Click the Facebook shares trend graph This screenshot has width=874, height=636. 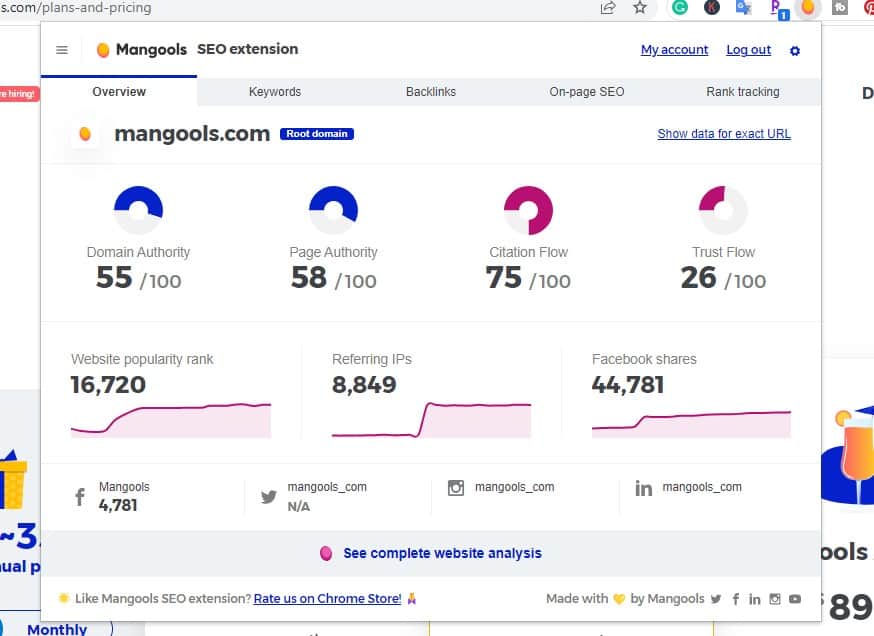[691, 424]
